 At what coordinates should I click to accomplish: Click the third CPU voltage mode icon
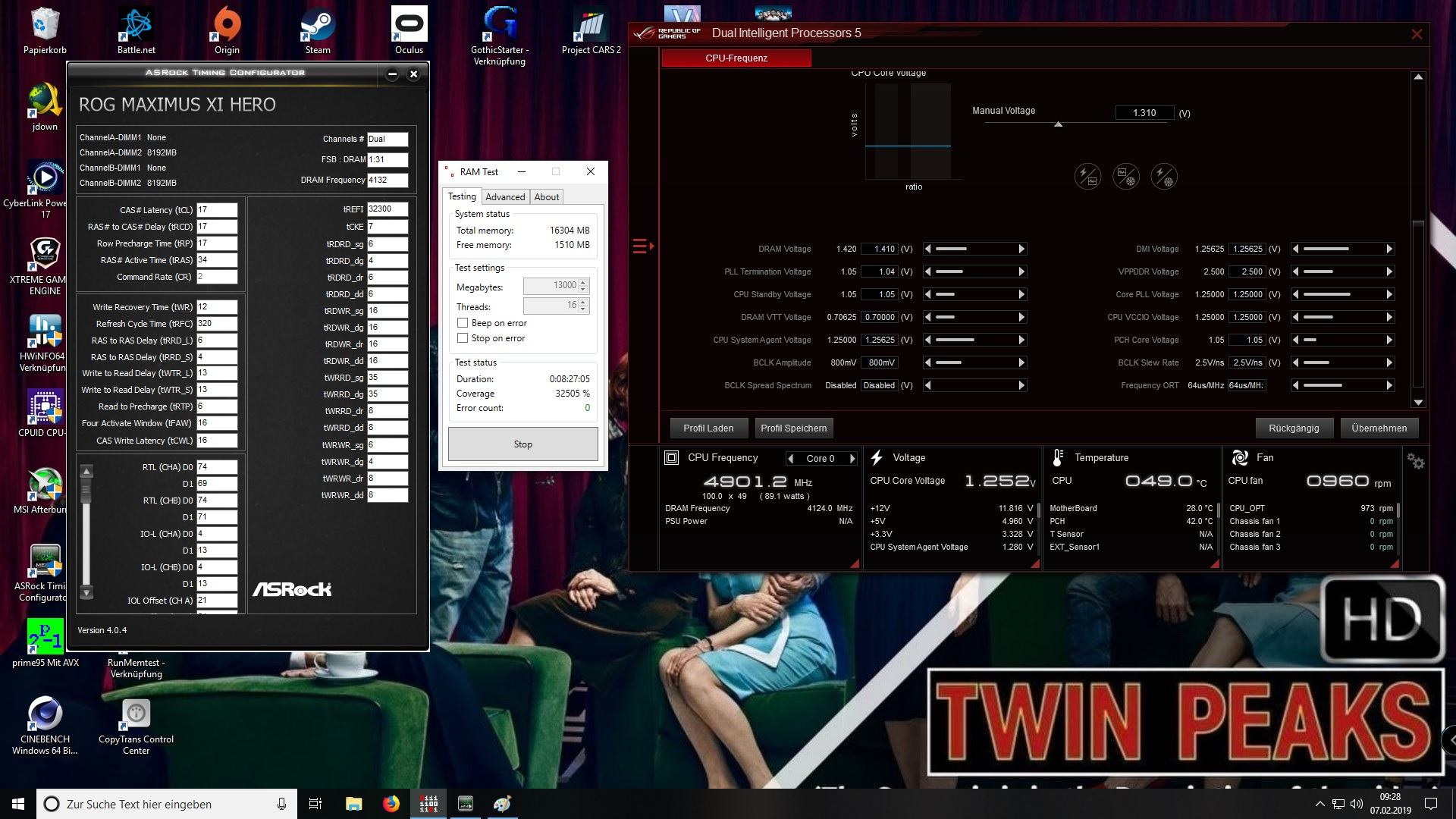1164,177
